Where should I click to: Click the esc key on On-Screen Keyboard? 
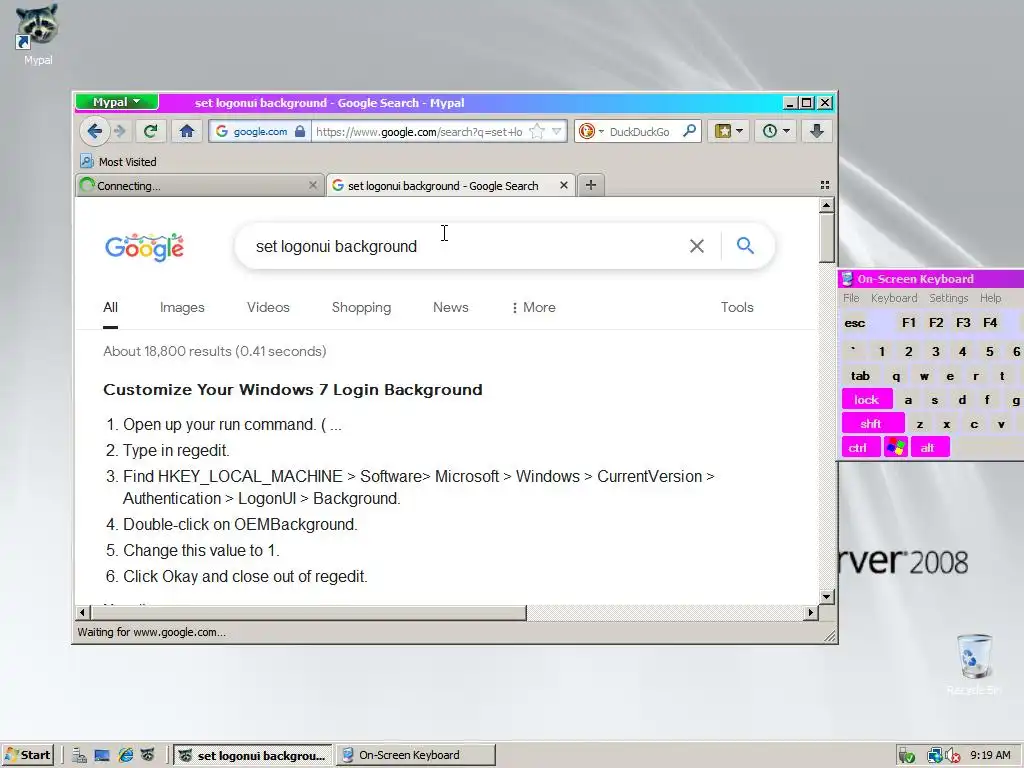pos(854,323)
